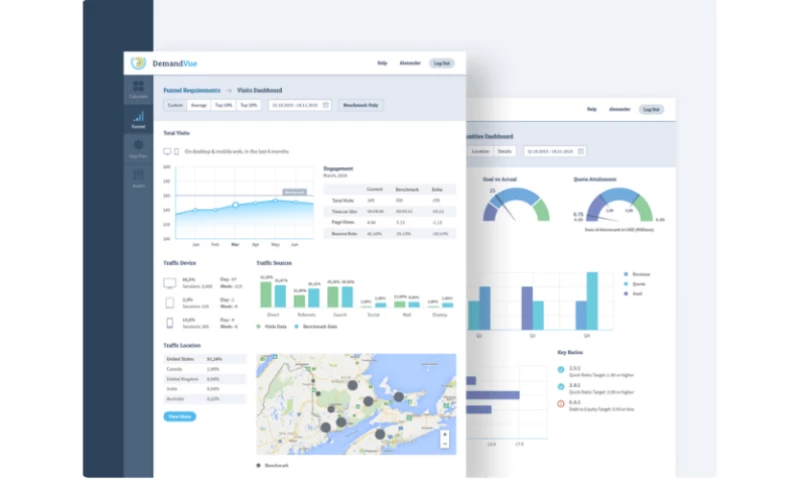Select the Average filter tab
The height and width of the screenshot is (480, 800).
point(199,105)
